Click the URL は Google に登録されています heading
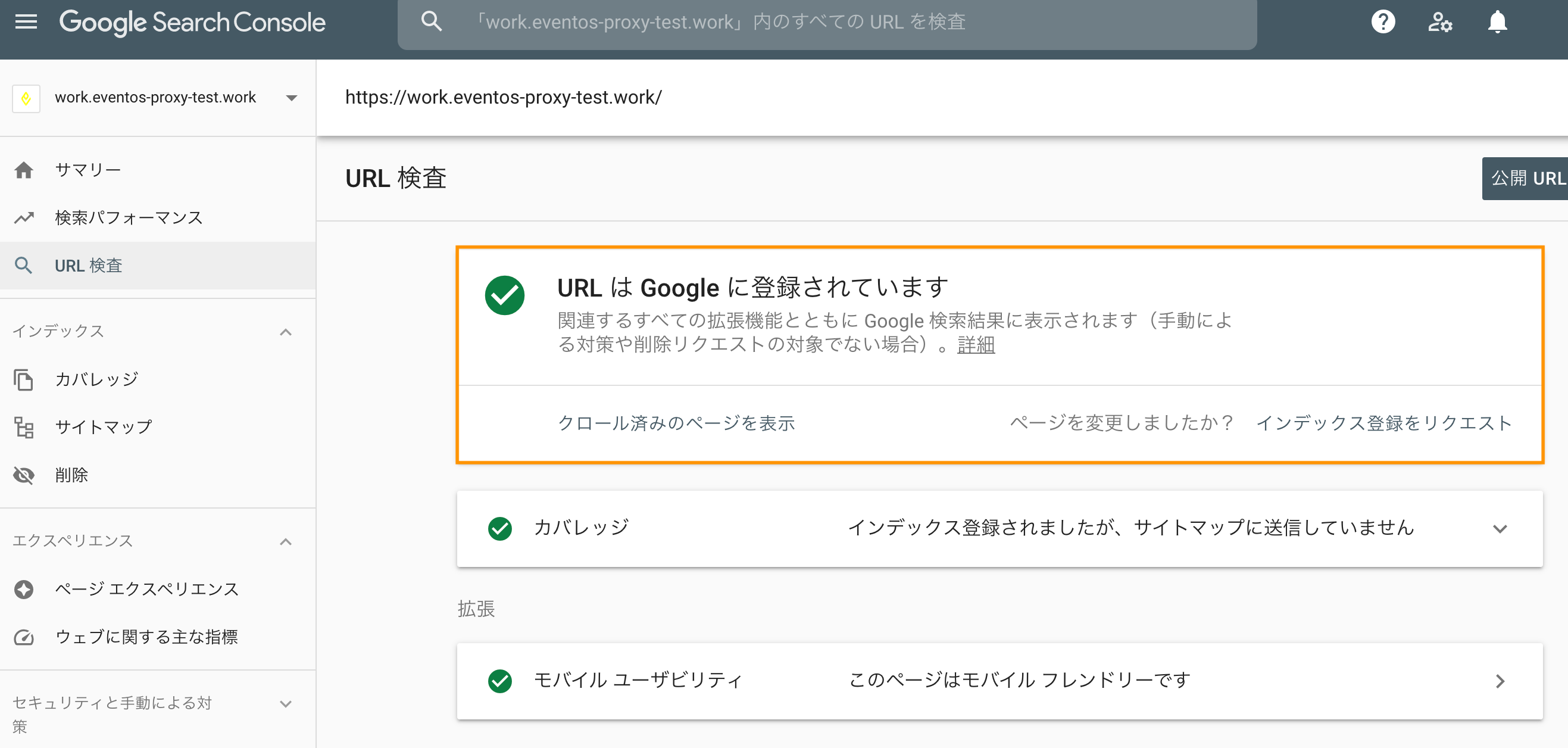Viewport: 1568px width, 748px height. point(753,288)
